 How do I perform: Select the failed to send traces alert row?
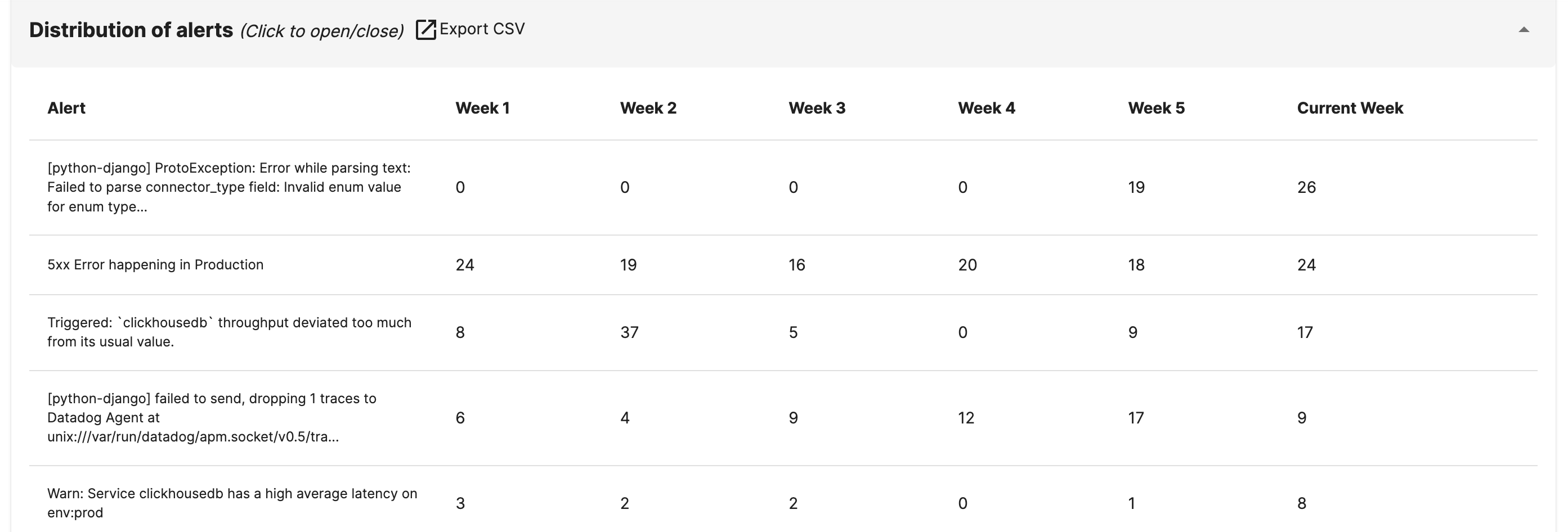212,418
